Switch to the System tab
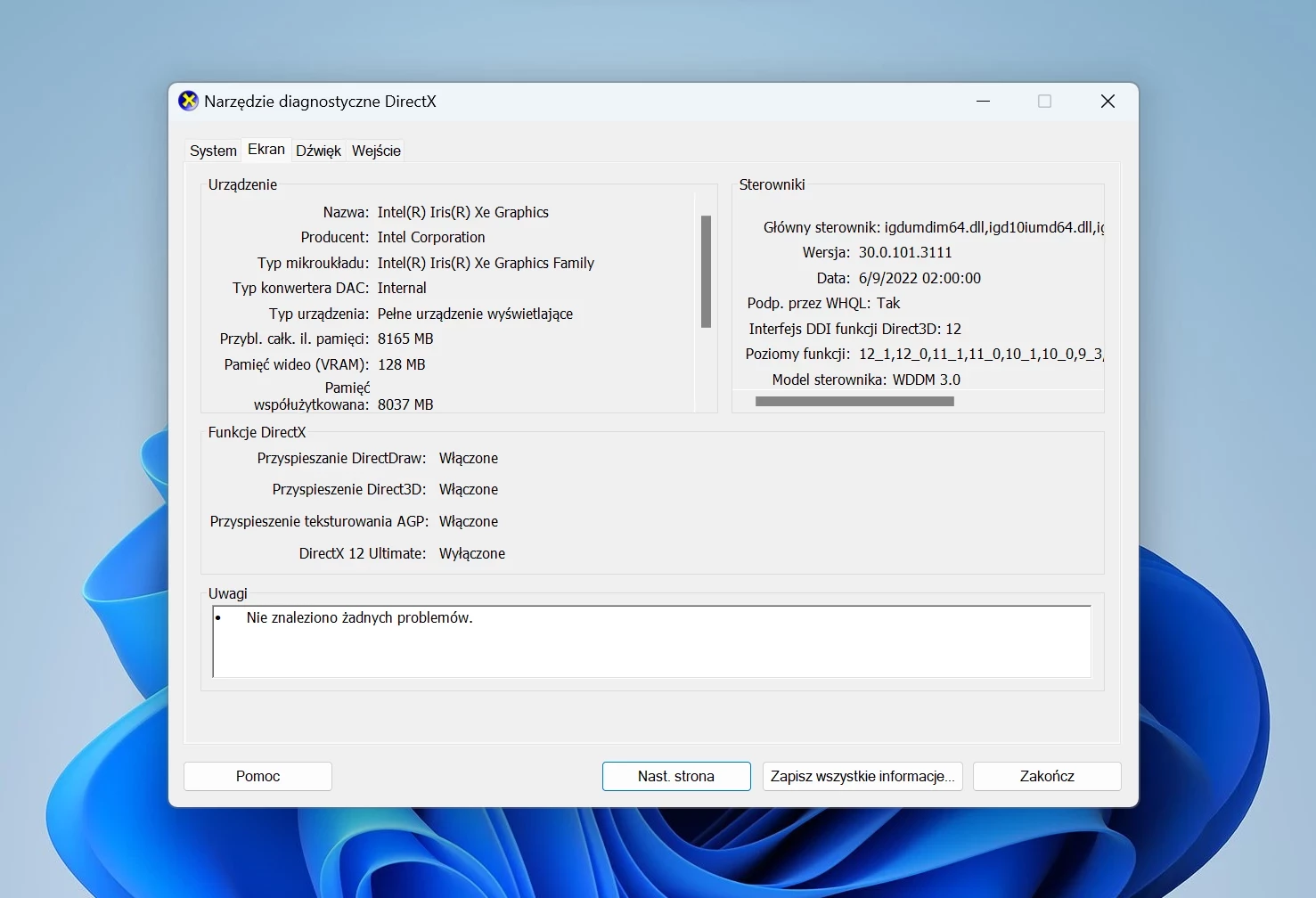The height and width of the screenshot is (898, 1316). click(213, 151)
